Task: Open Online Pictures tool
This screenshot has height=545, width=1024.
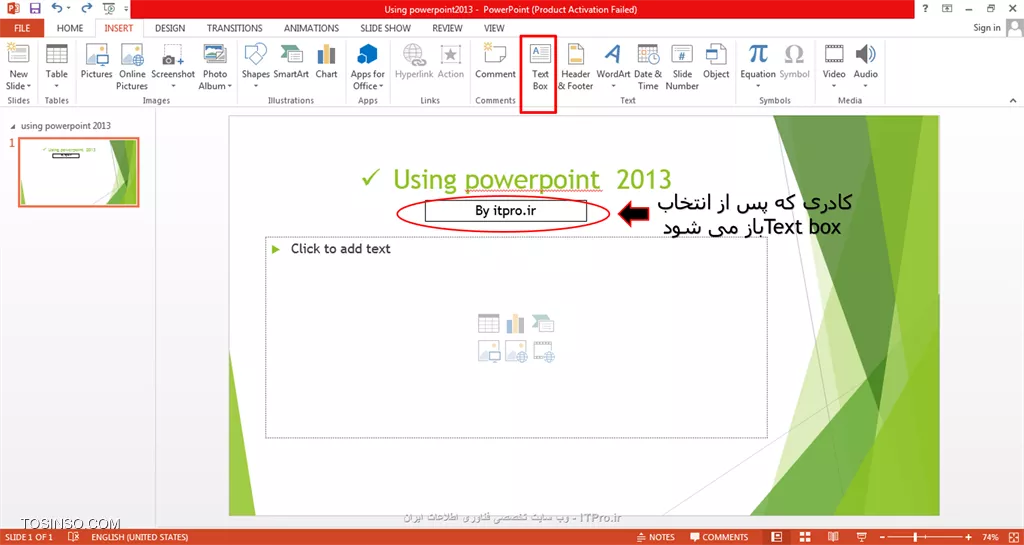Action: click(x=132, y=67)
